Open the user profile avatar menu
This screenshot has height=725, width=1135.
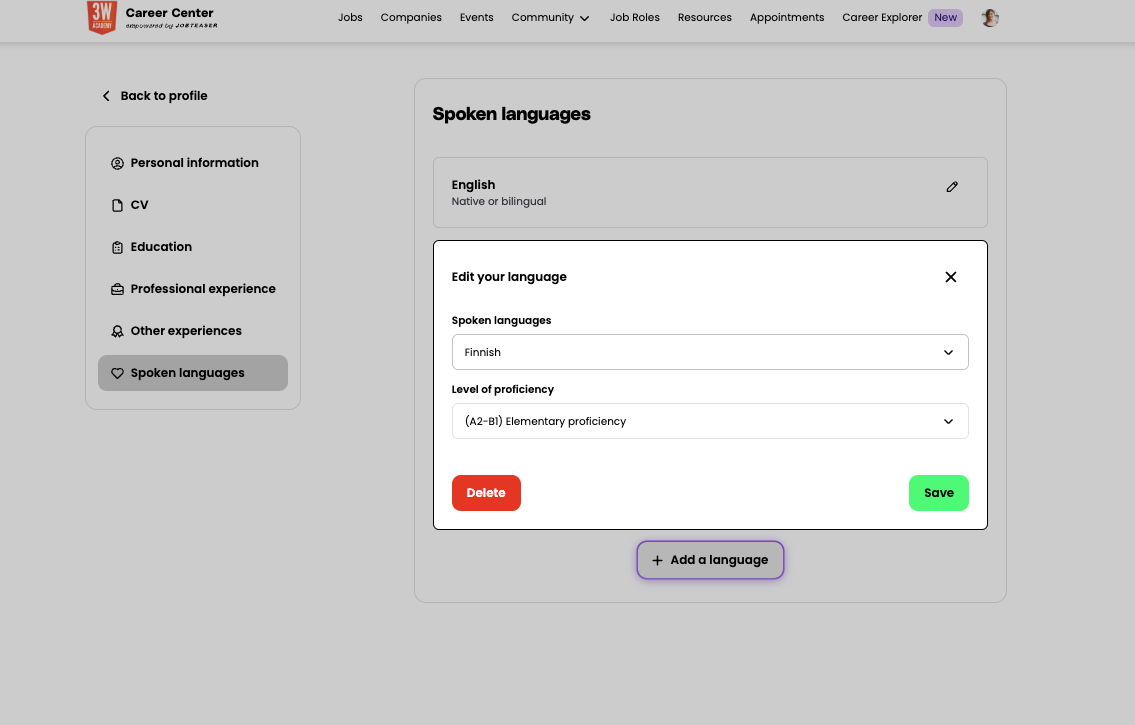(990, 18)
